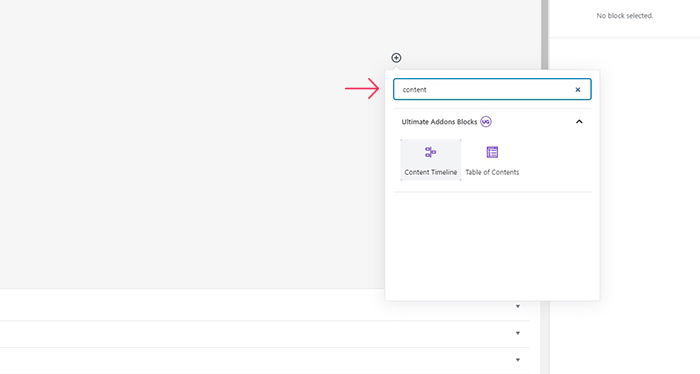The image size is (700, 374).
Task: Click the add block plus icon
Action: click(x=396, y=58)
